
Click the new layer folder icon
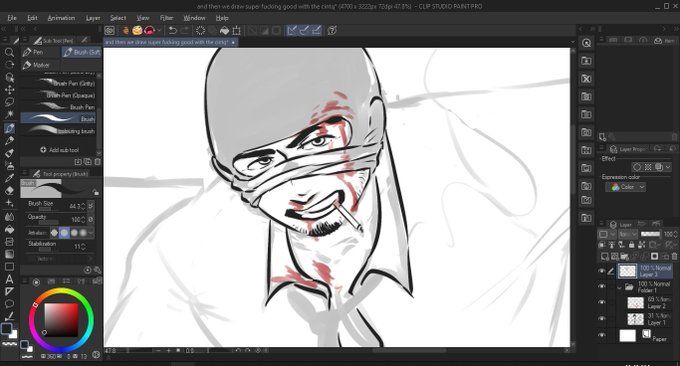point(624,256)
